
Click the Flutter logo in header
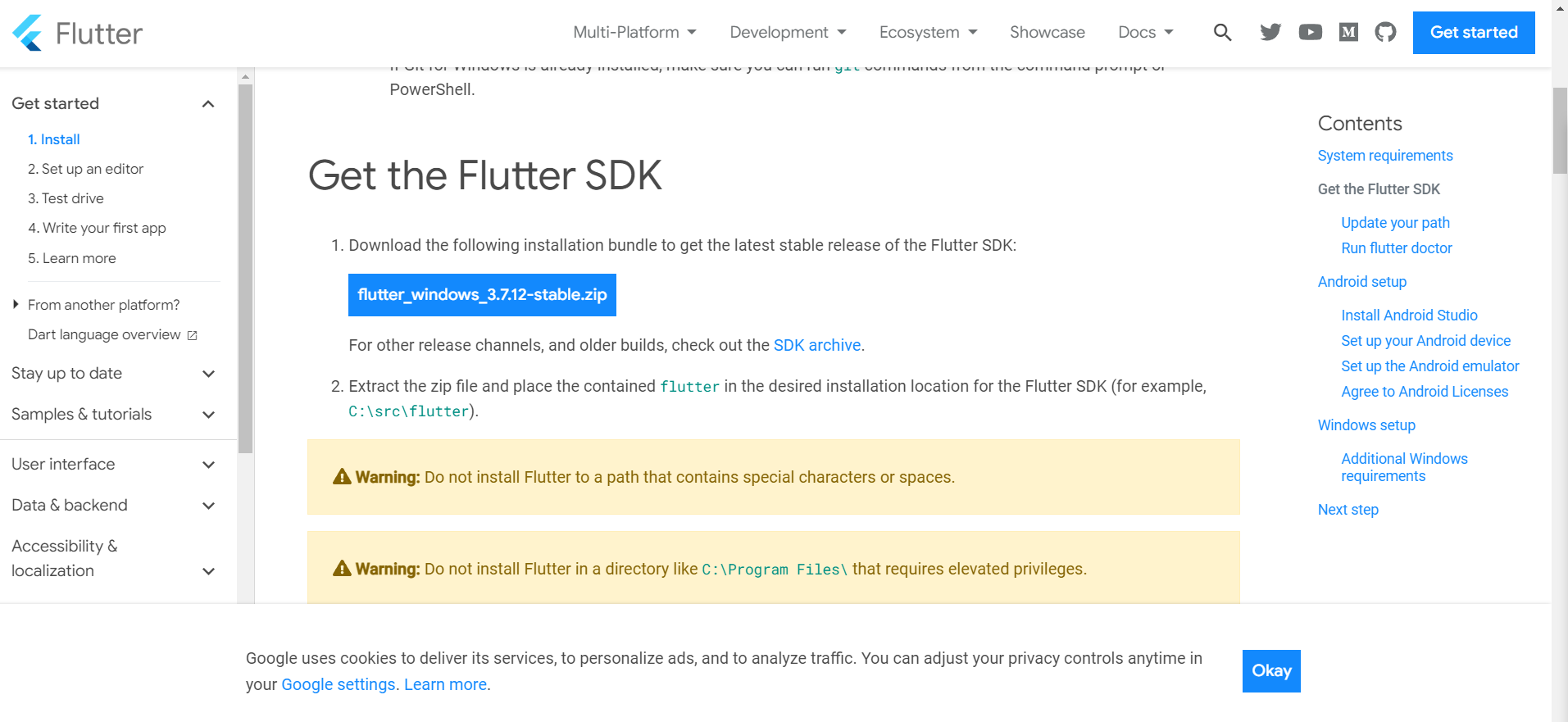coord(77,33)
